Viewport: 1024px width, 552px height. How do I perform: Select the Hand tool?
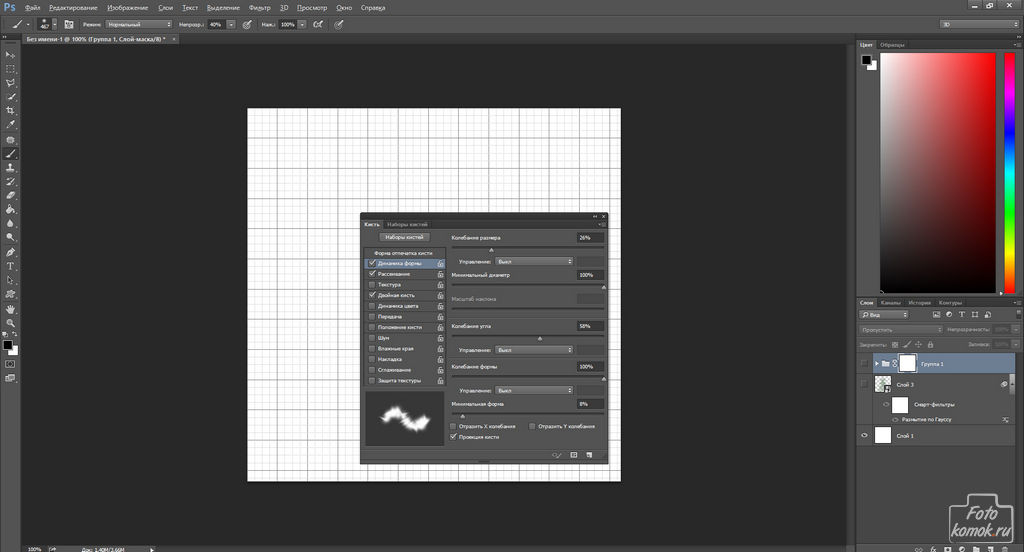(10, 309)
